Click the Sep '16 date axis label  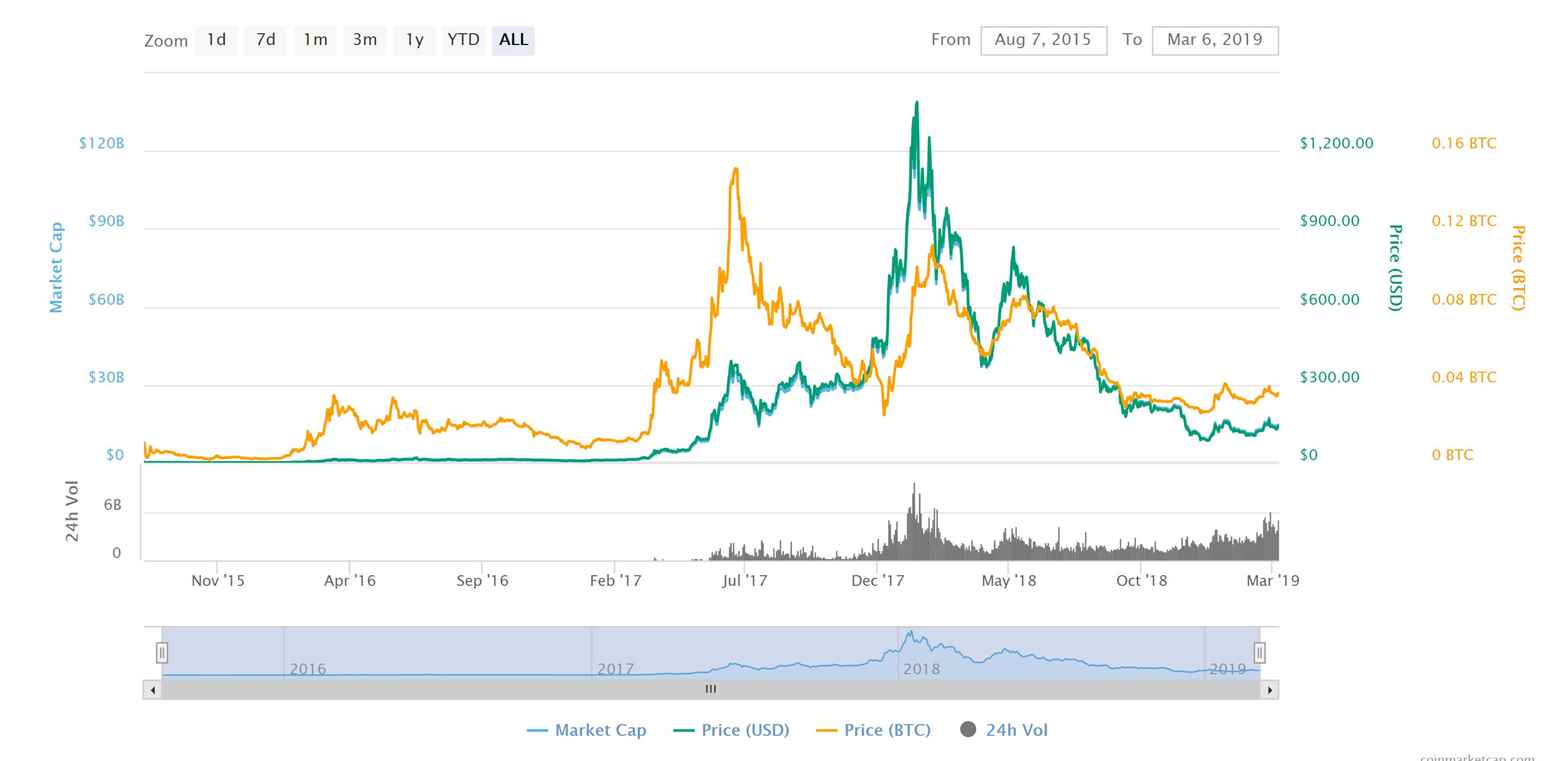[482, 580]
